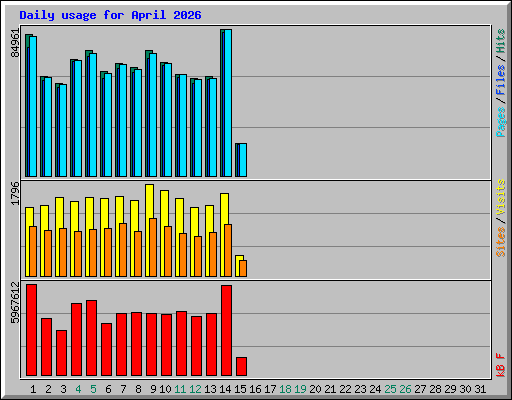Click the 1796 axis value
Screen dimensions: 512x400
click(x=15, y=193)
